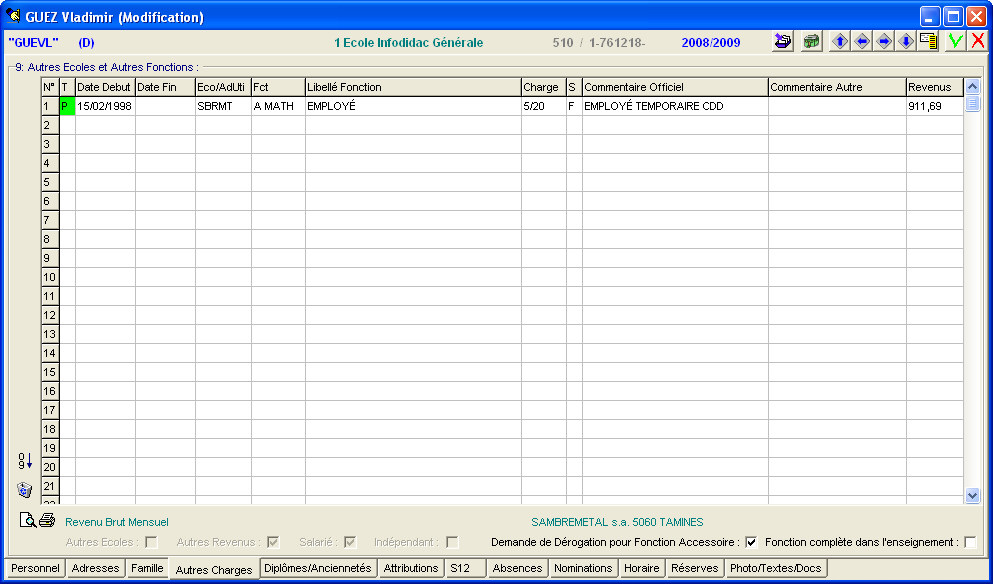Click the Revenu Brut Mensuel label

pyautogui.click(x=117, y=523)
